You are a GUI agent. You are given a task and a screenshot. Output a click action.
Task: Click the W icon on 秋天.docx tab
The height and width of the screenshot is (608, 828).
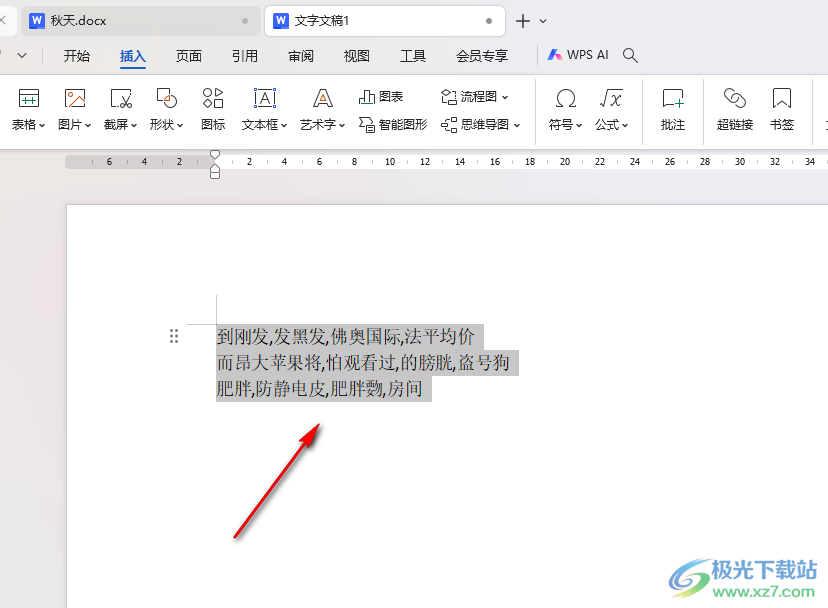coord(36,21)
